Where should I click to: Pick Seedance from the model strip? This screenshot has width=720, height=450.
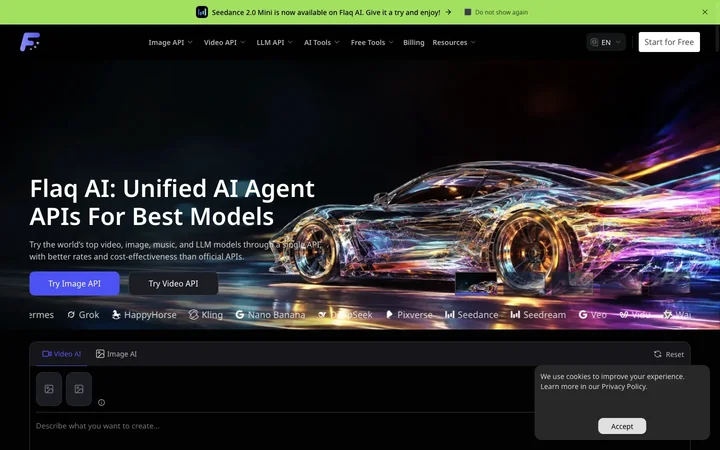[x=471, y=315]
